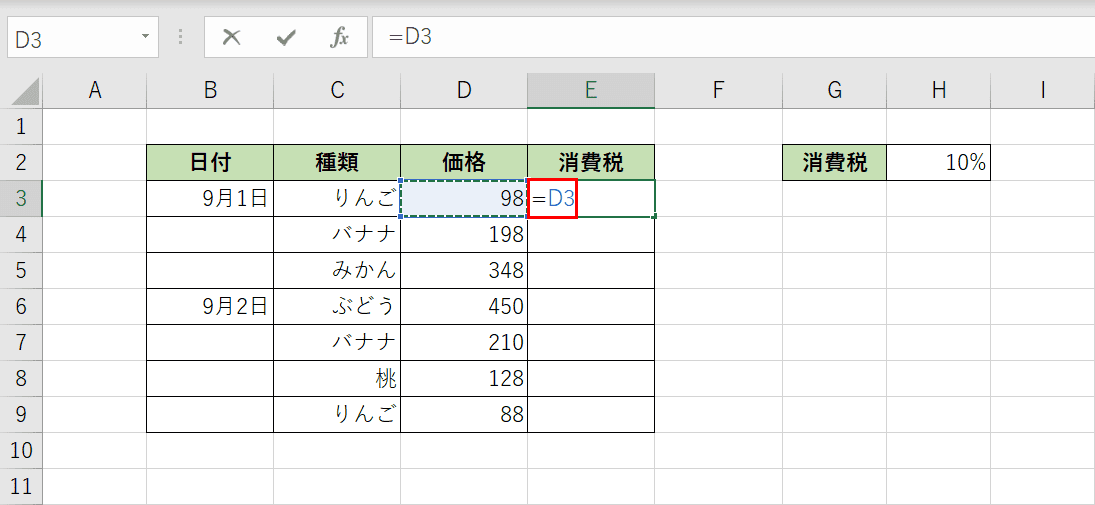The image size is (1095, 505).
Task: Select row 10 header
Action: [x=21, y=451]
